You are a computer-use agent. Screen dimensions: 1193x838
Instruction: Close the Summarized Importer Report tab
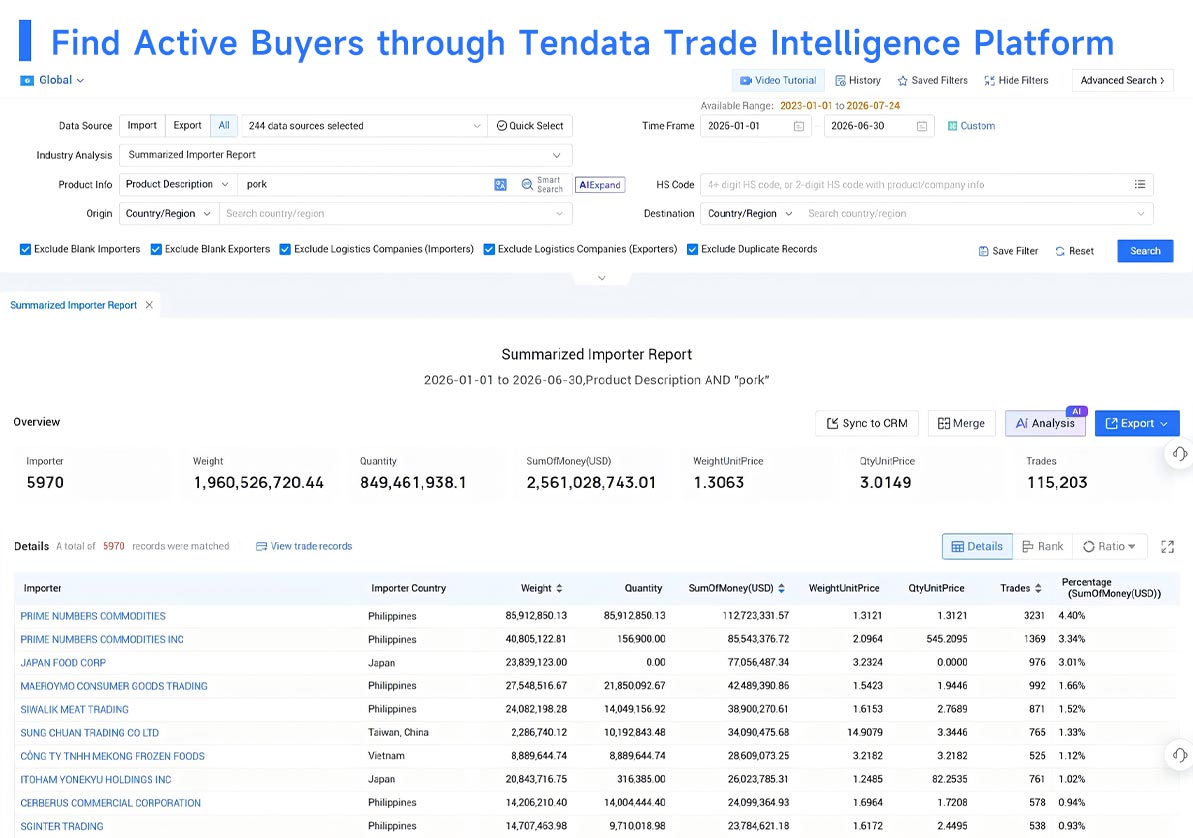coord(149,305)
